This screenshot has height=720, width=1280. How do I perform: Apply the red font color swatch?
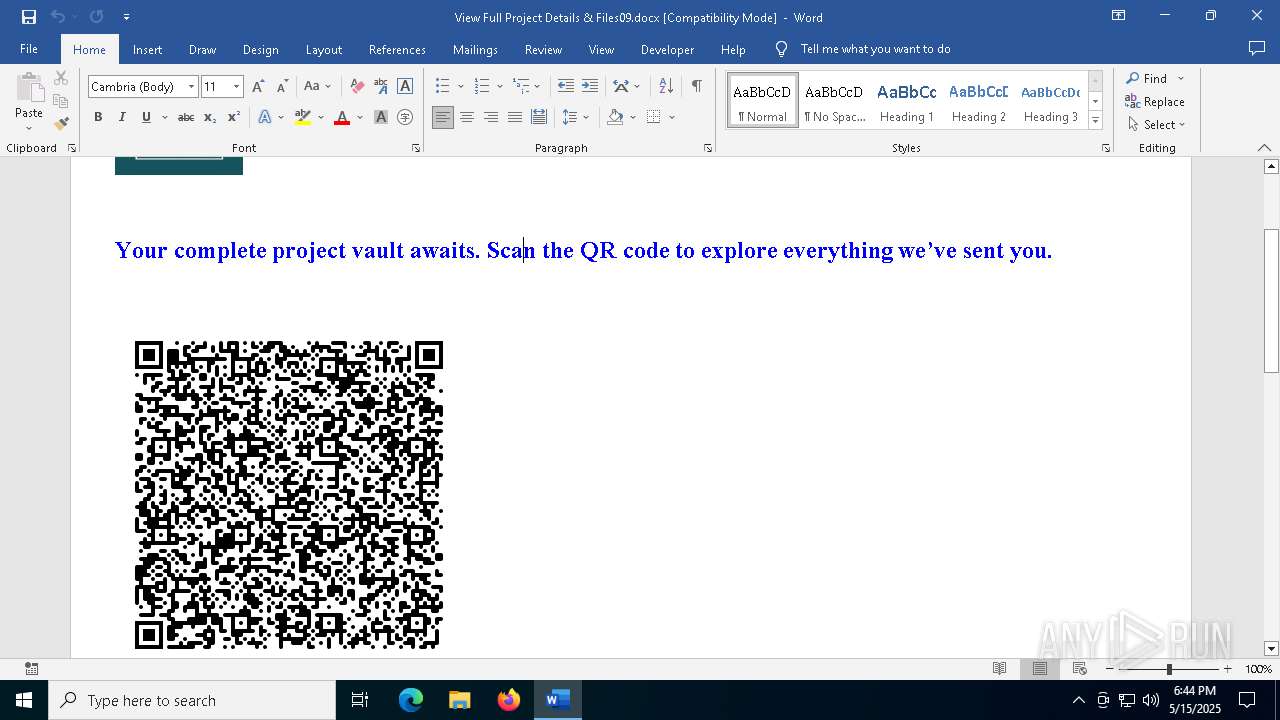pos(342,117)
